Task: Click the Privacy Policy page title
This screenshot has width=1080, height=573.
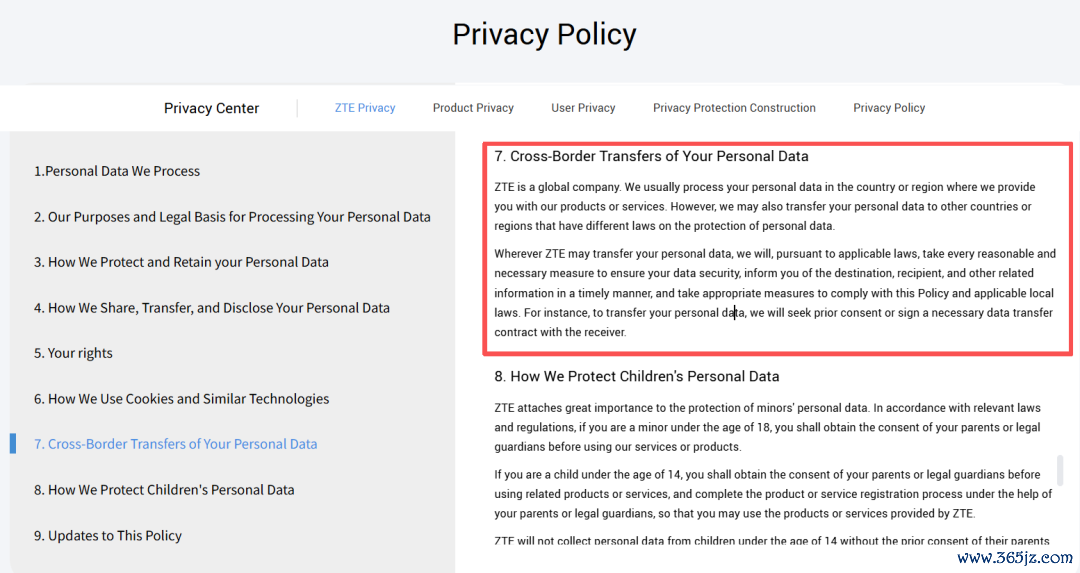Action: point(544,34)
